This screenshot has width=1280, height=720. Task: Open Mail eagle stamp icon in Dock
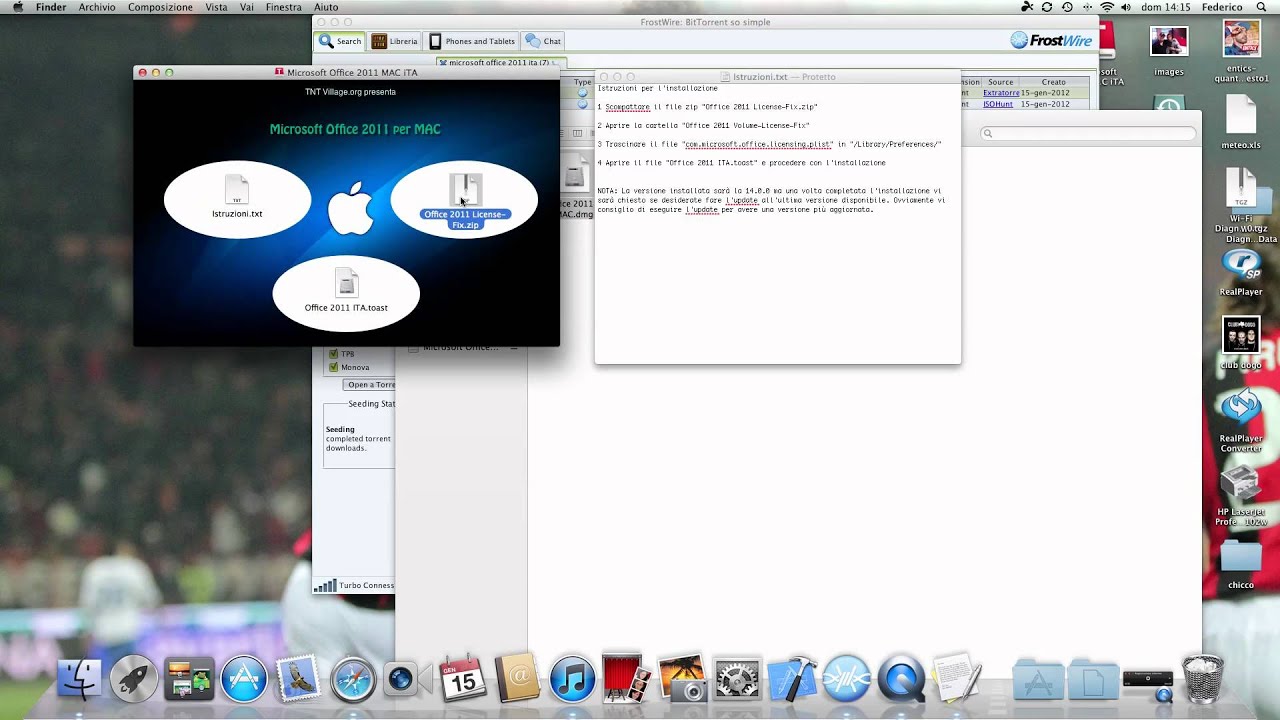point(298,680)
